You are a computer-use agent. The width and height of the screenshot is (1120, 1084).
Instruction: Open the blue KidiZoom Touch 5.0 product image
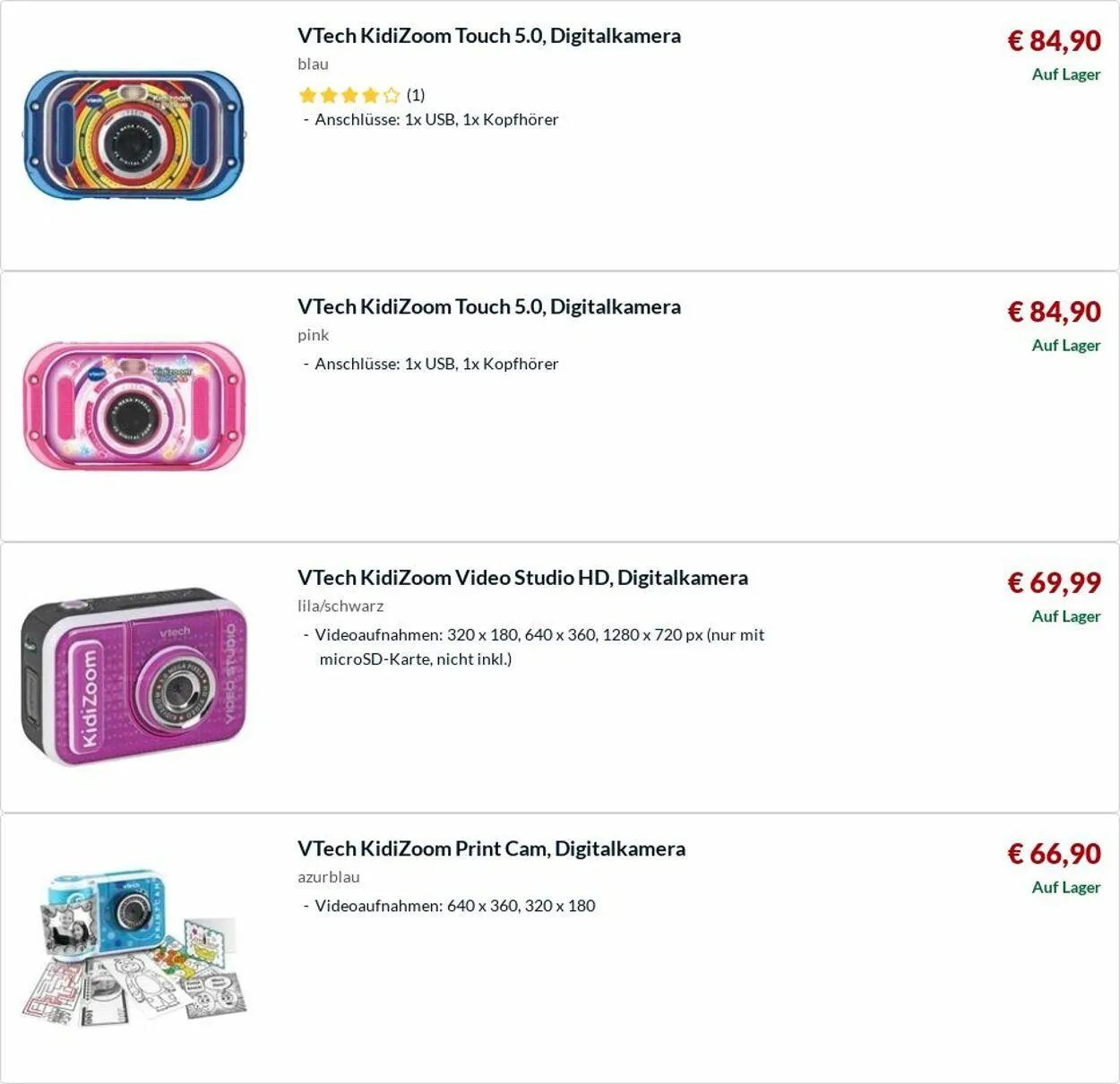tap(134, 135)
